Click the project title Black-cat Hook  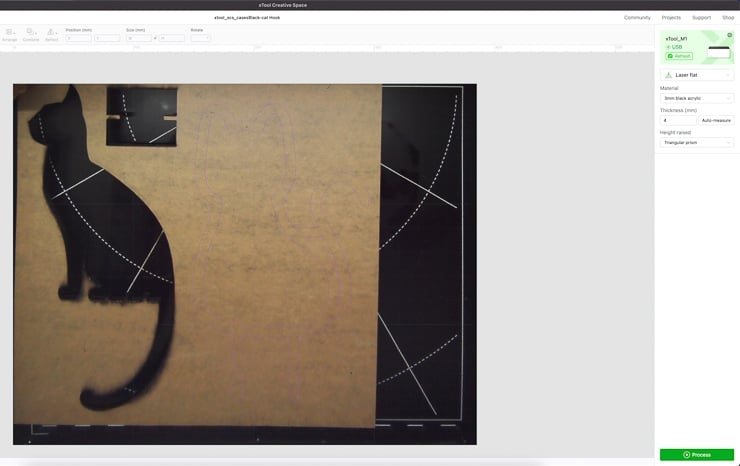(x=247, y=17)
